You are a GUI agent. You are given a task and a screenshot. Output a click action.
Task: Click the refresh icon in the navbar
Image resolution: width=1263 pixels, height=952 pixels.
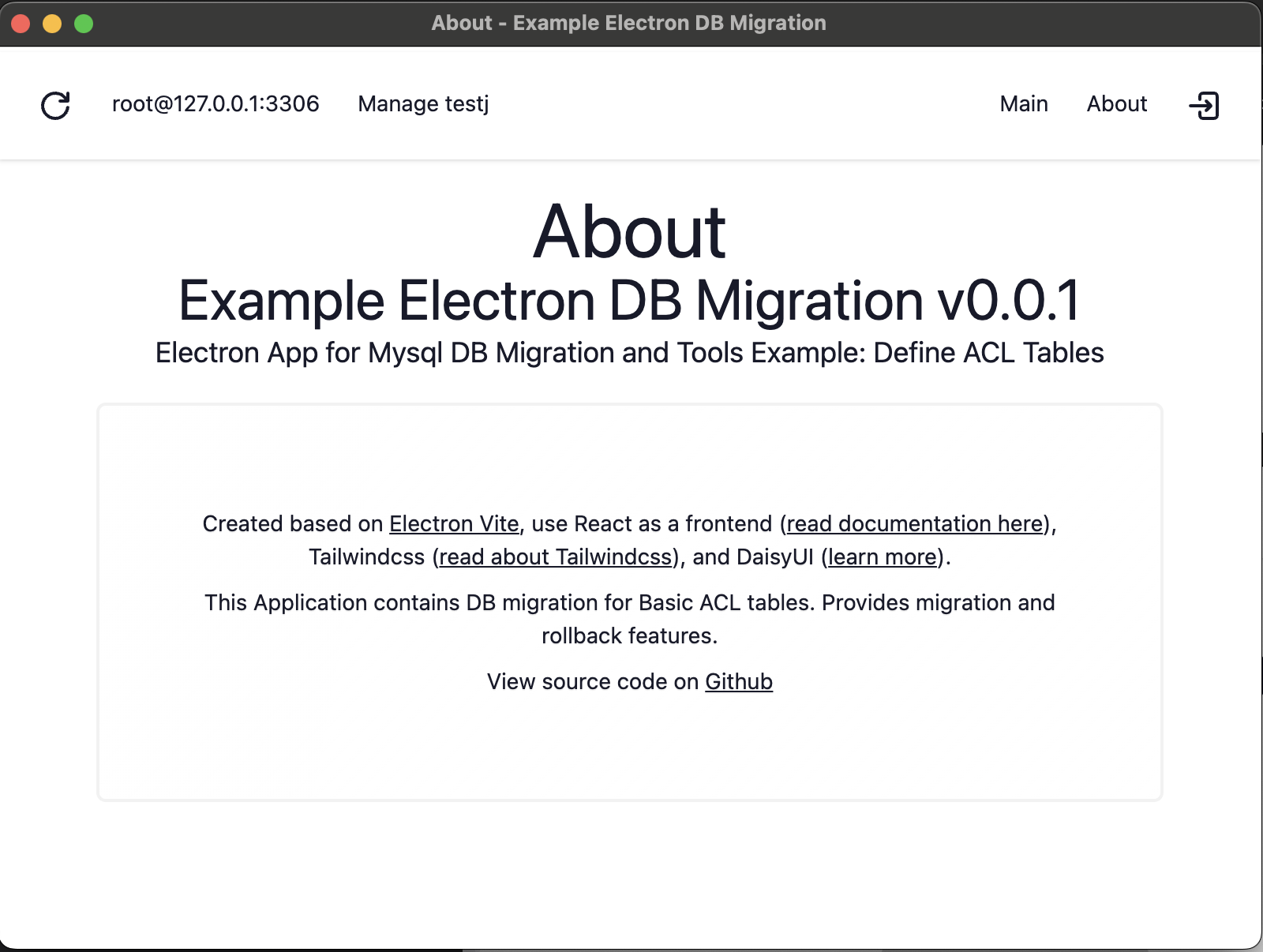pos(55,105)
